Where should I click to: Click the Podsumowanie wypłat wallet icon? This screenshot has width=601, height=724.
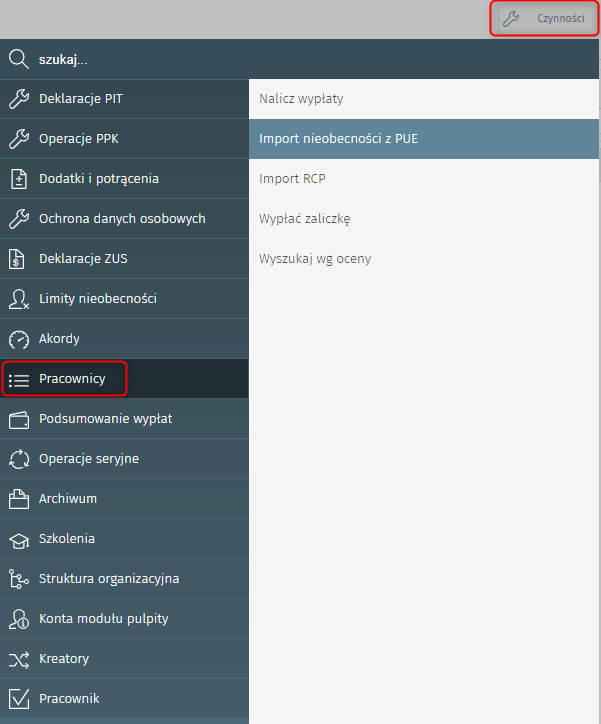coord(19,419)
